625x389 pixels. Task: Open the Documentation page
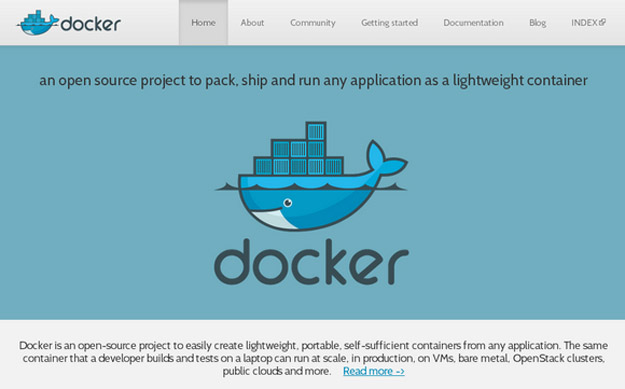[473, 23]
